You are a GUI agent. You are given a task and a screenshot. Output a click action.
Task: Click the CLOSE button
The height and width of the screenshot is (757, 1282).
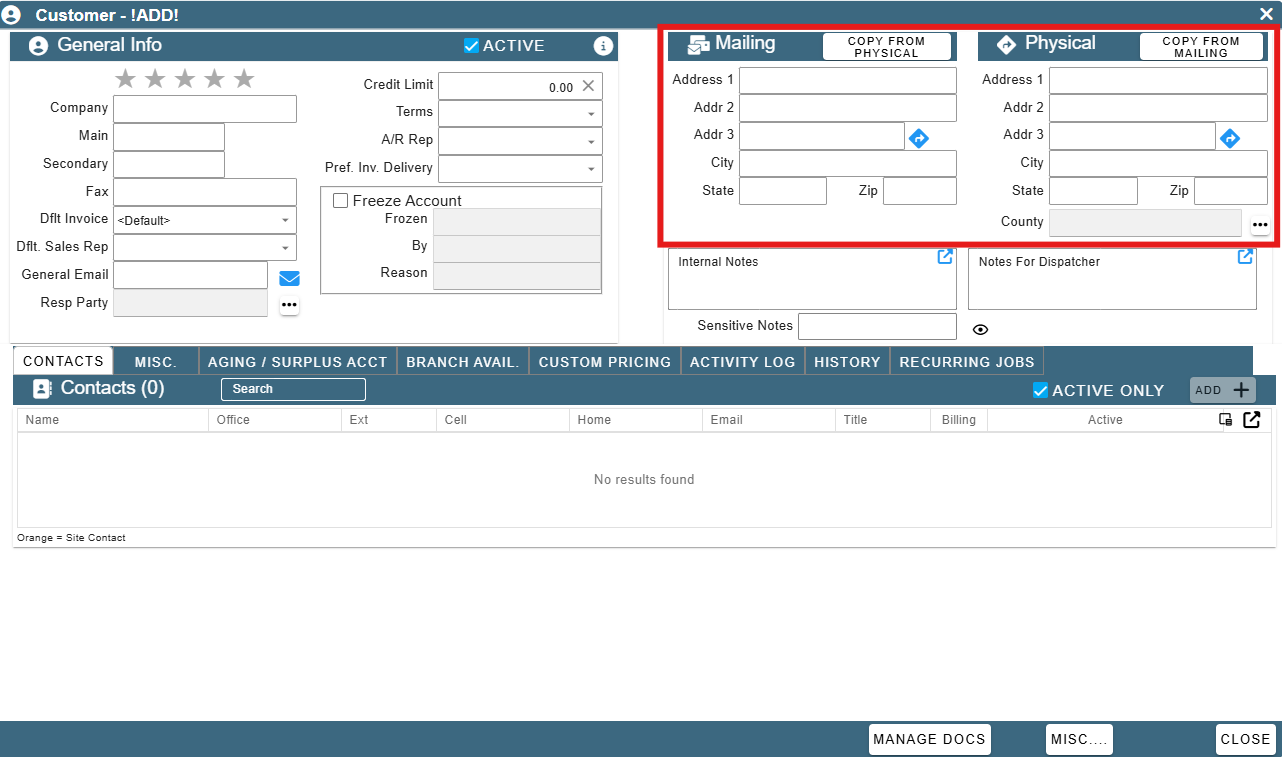click(1246, 739)
